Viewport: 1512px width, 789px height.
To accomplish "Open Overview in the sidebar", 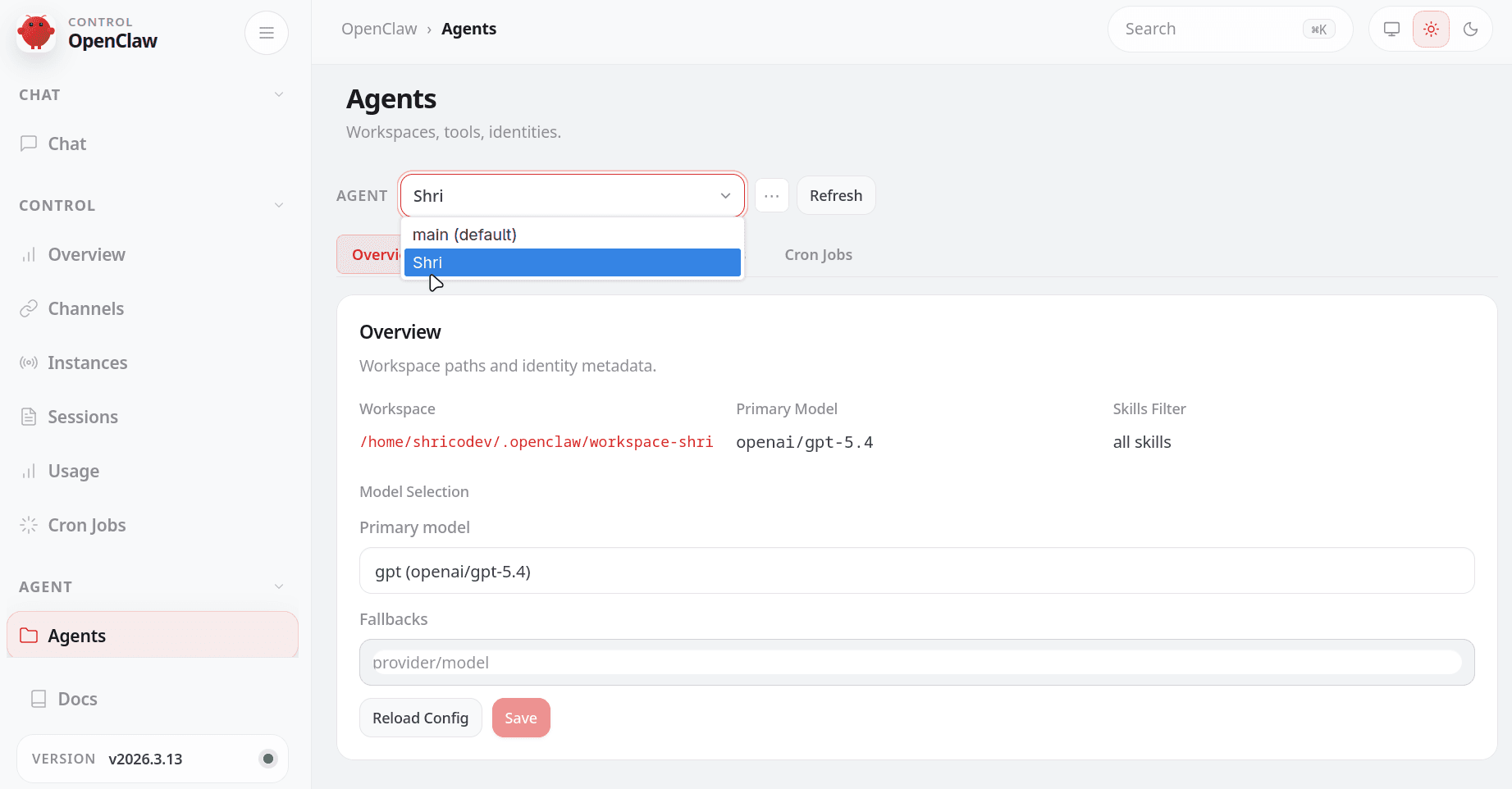I will pyautogui.click(x=153, y=254).
